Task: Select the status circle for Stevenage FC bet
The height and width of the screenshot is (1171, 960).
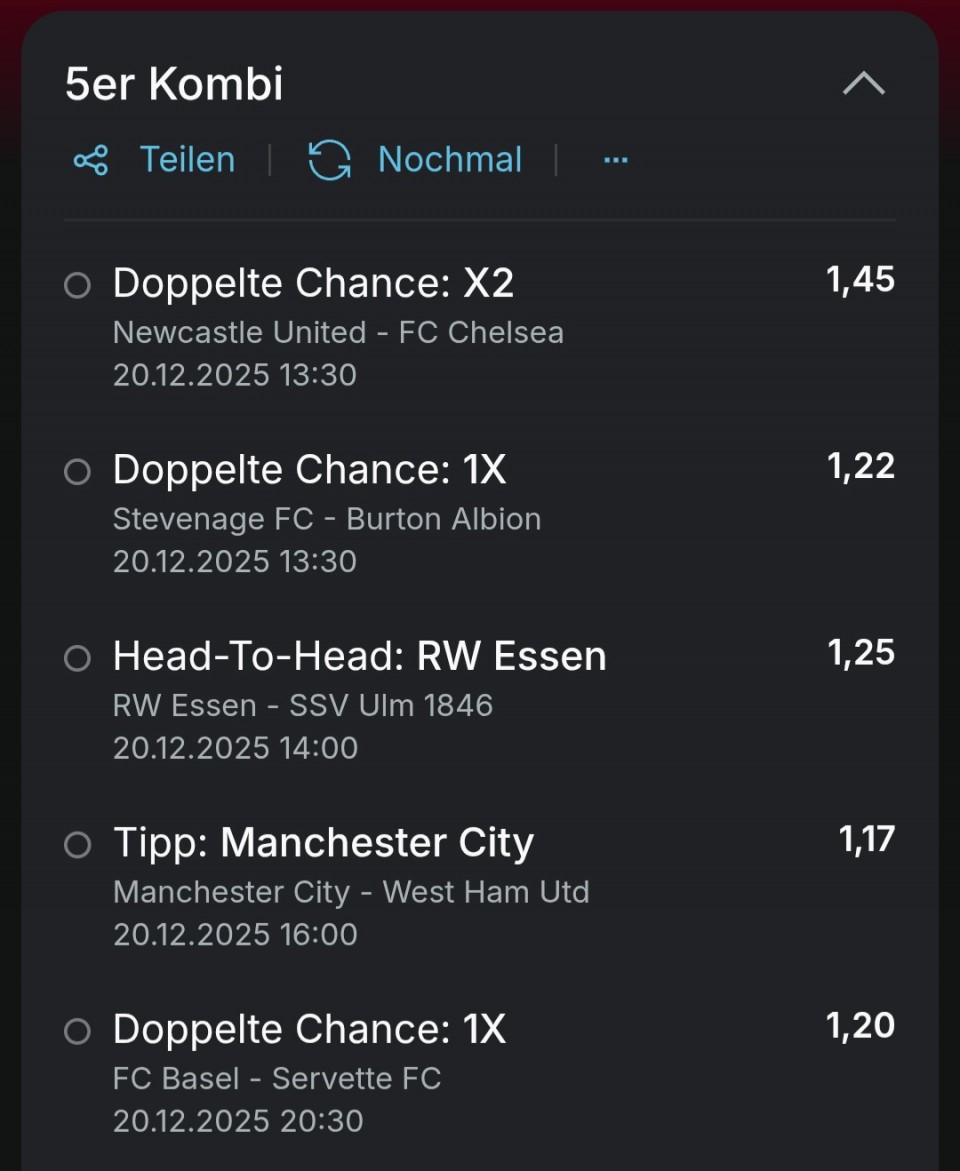Action: (x=77, y=472)
